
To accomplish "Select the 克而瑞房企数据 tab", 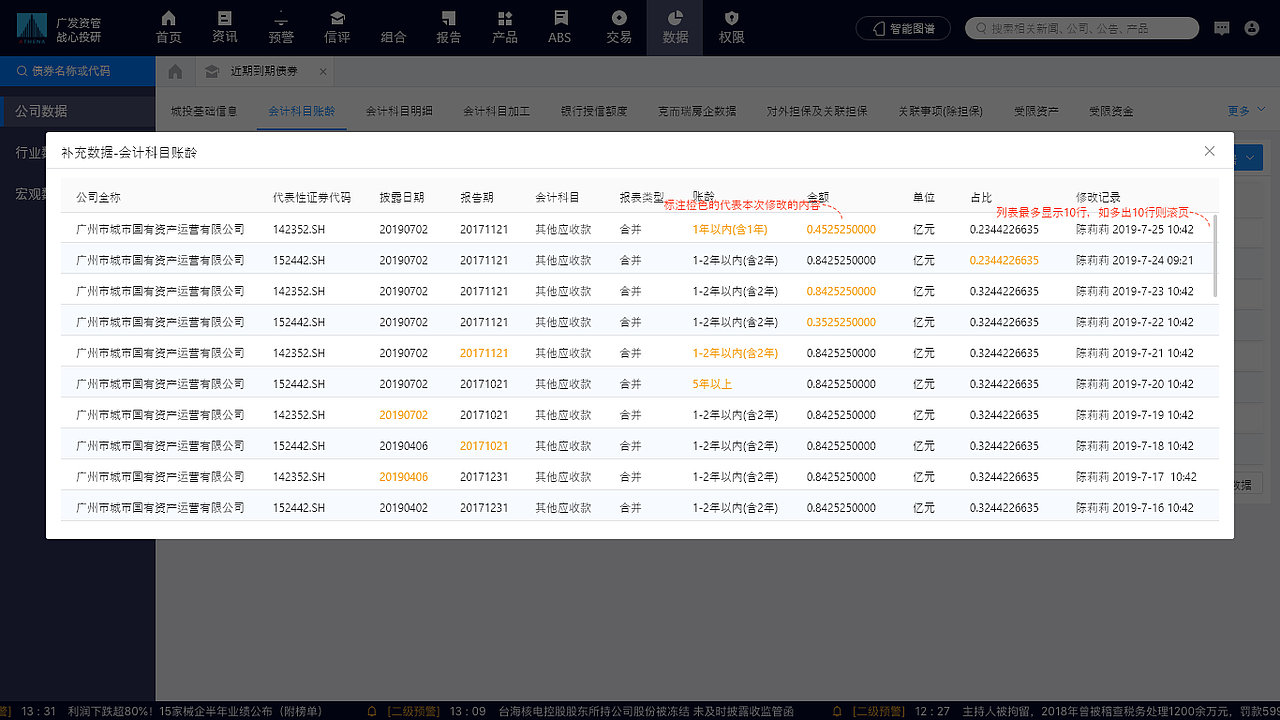I will pyautogui.click(x=697, y=111).
